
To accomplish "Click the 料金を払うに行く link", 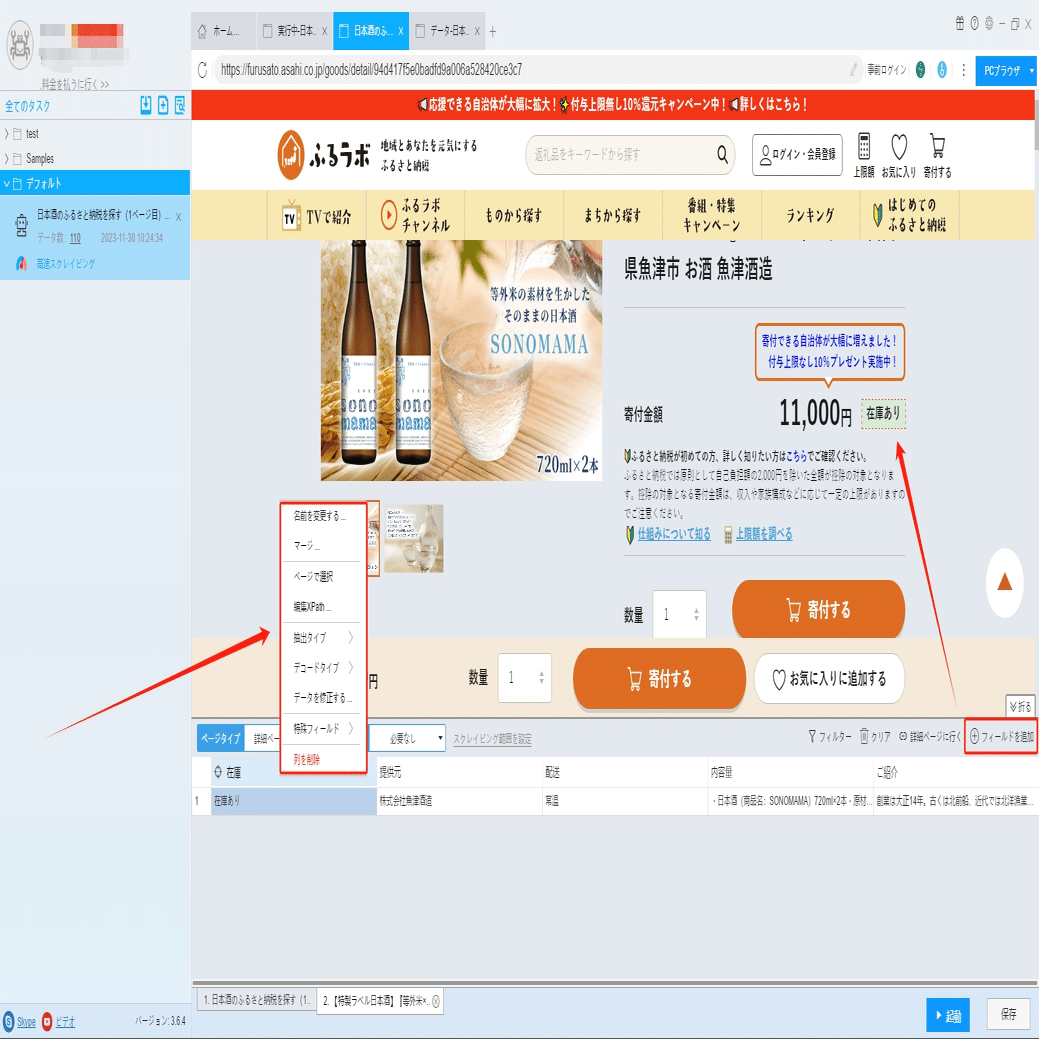I will (74, 84).
